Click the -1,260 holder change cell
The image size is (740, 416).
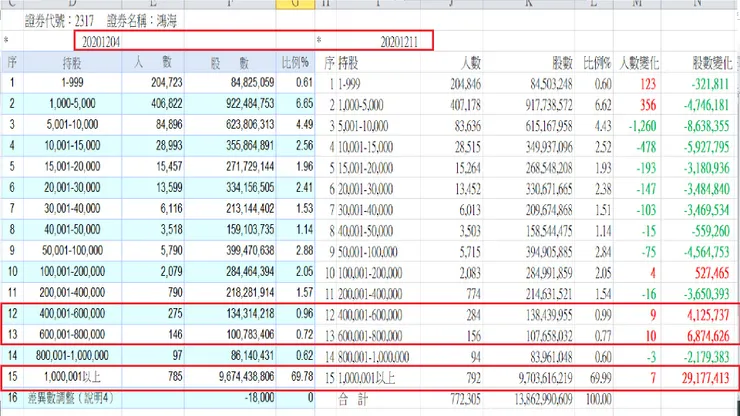[642, 126]
